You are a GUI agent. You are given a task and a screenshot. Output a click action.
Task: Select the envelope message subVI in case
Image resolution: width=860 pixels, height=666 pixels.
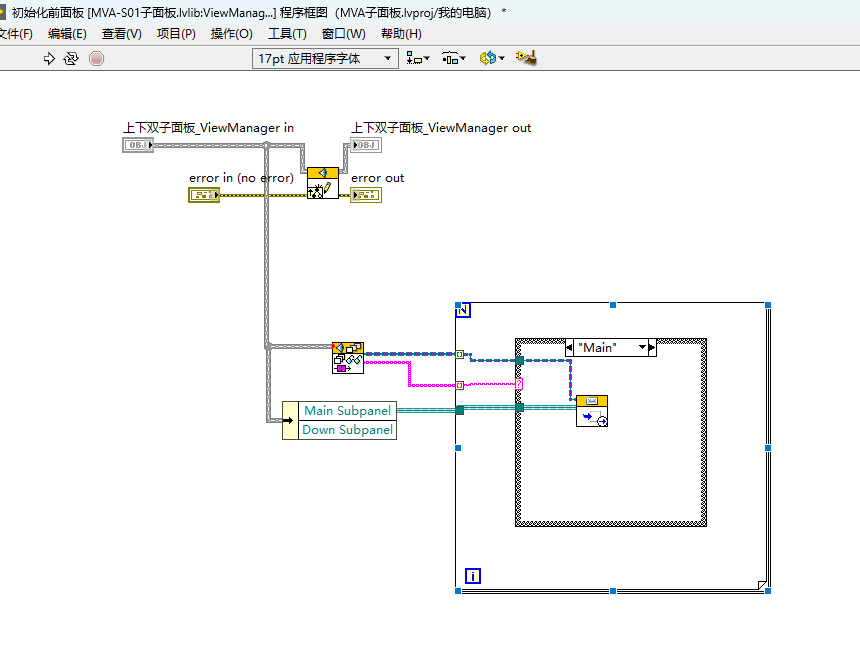(592, 411)
